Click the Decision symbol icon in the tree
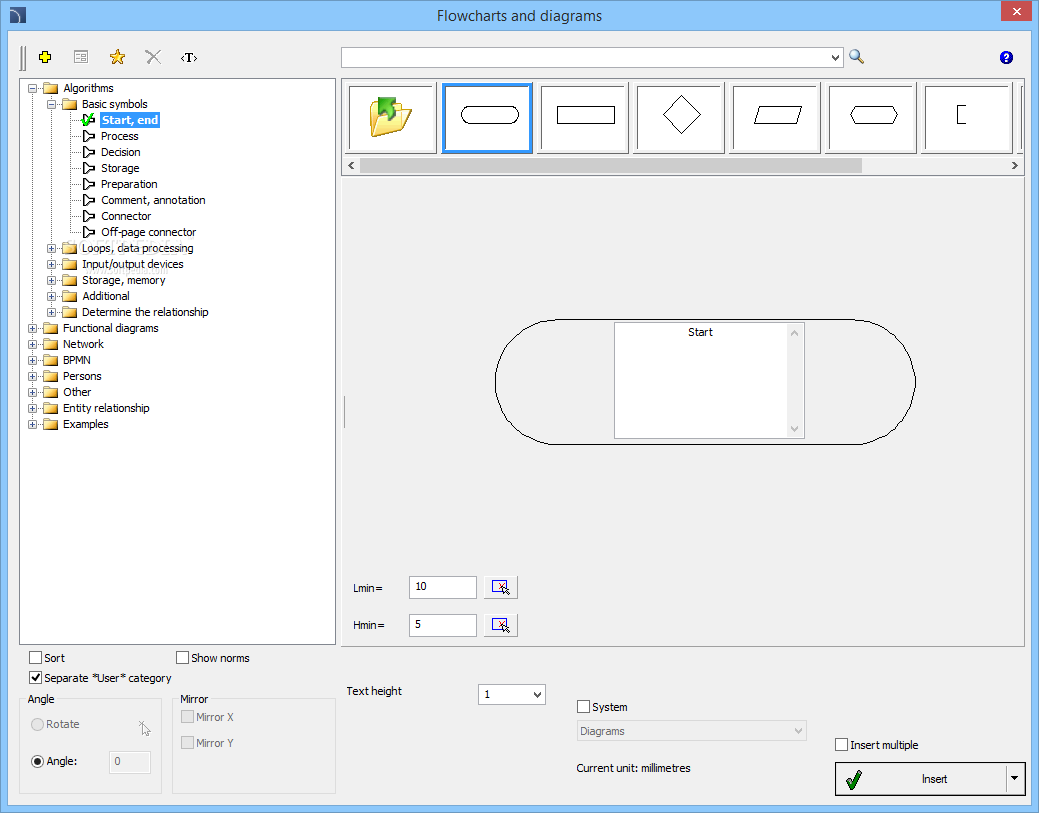The height and width of the screenshot is (813, 1039). [x=89, y=152]
